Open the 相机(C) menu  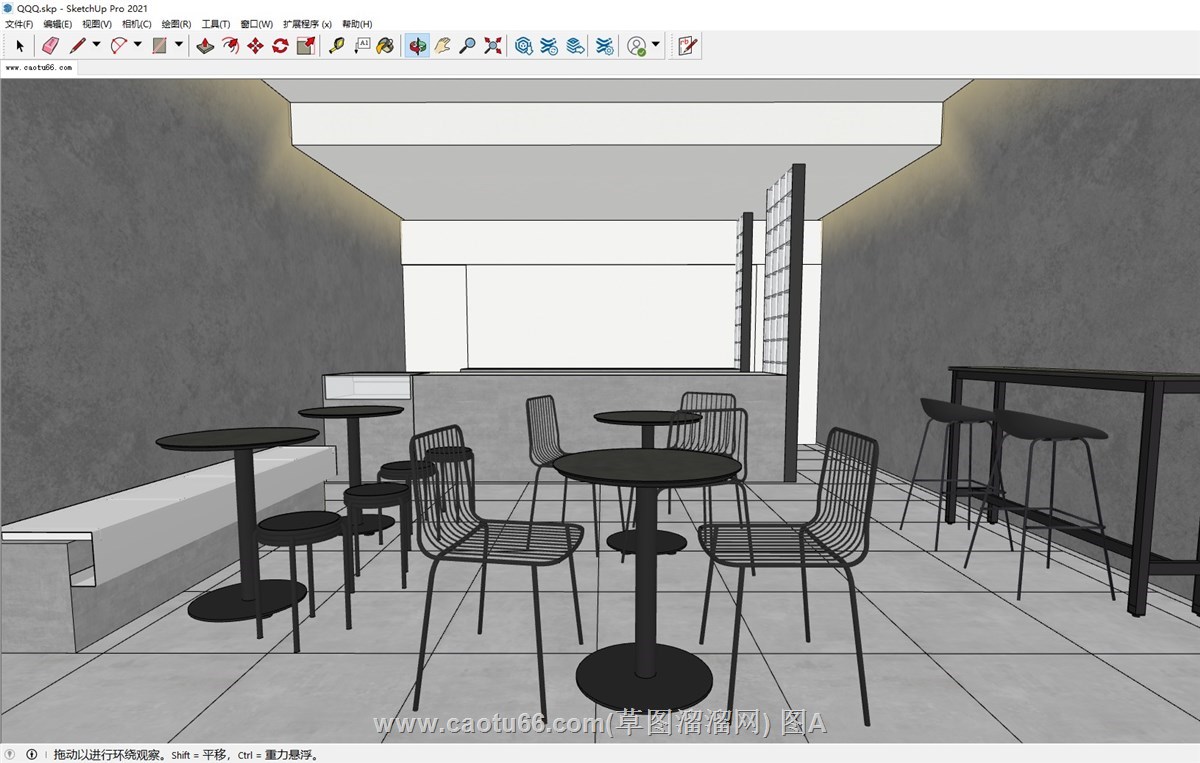136,24
